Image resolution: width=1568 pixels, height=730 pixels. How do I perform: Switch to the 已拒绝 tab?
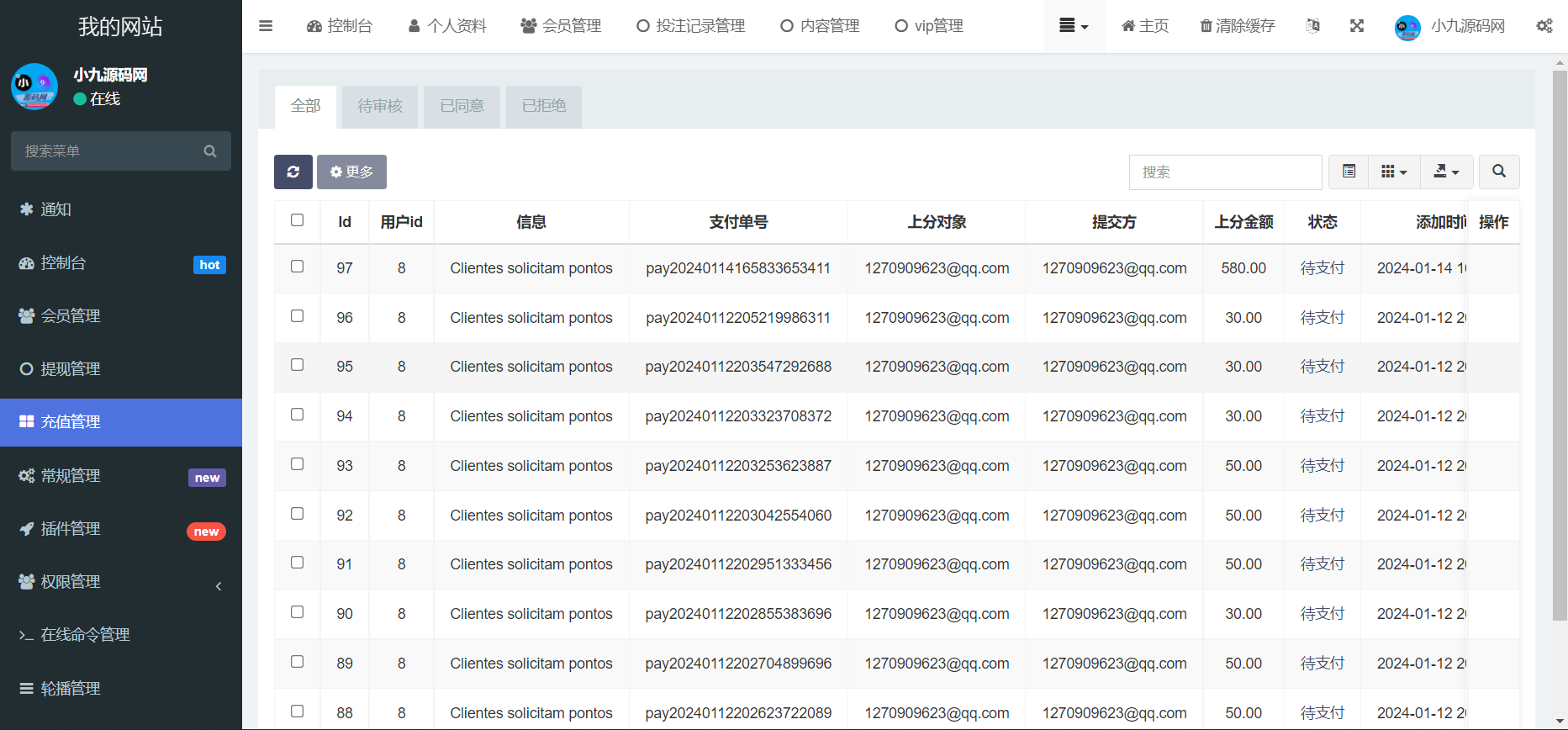coord(544,106)
